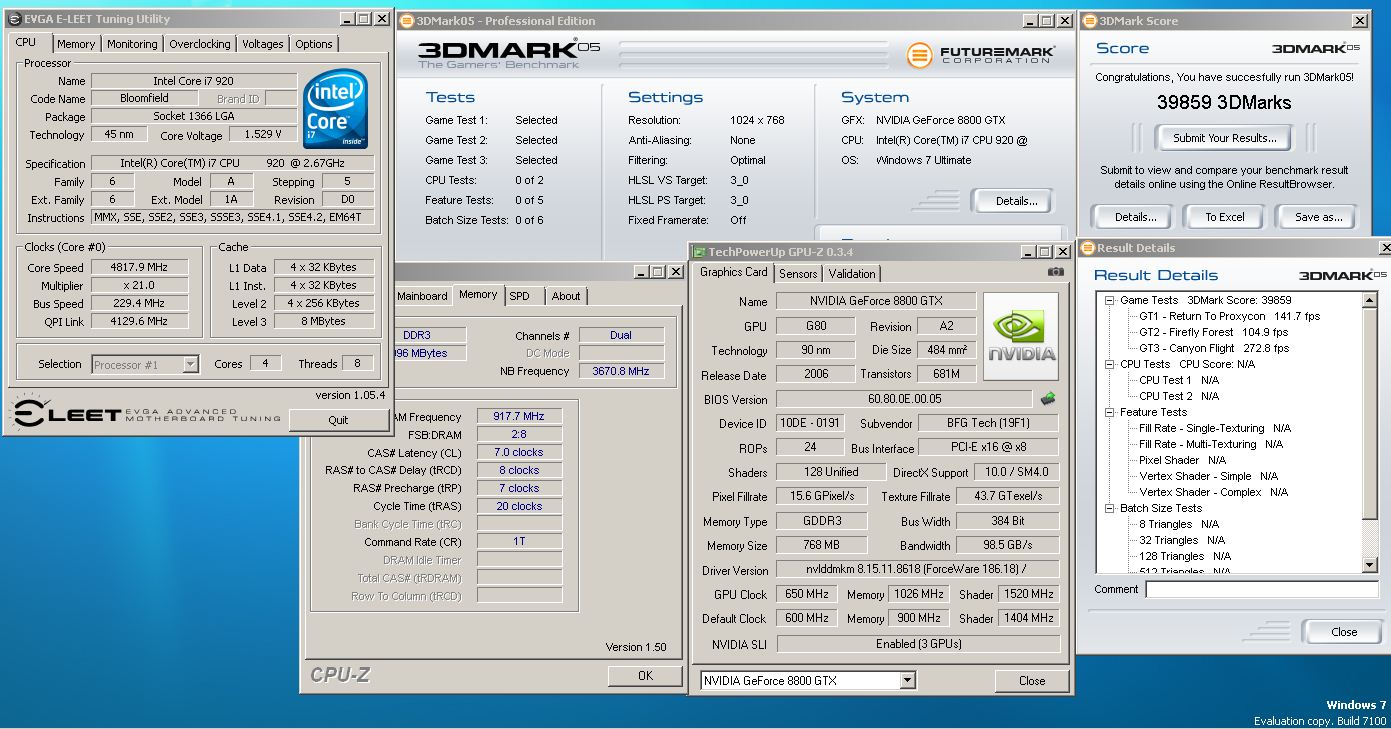Click the Futuremark Corporation logo
Image resolution: width=1391 pixels, height=729 pixels.
click(x=980, y=55)
